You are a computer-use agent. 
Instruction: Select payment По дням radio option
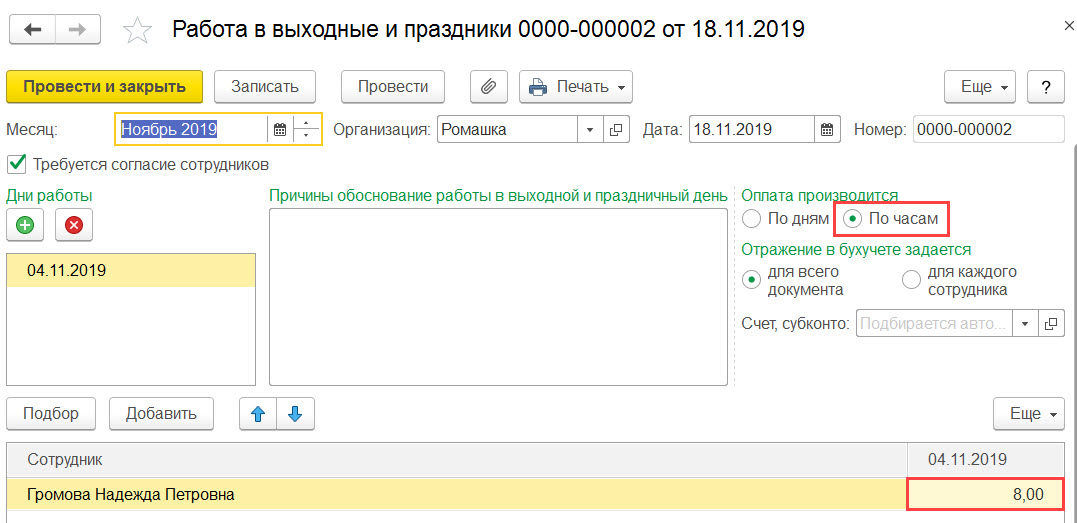(x=752, y=219)
